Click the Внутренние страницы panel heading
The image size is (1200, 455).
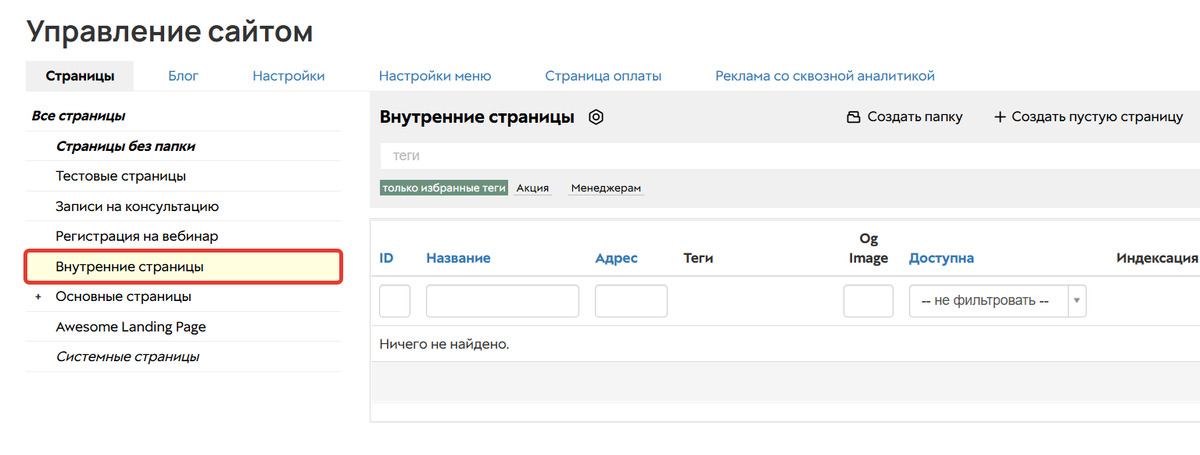pyautogui.click(x=477, y=117)
